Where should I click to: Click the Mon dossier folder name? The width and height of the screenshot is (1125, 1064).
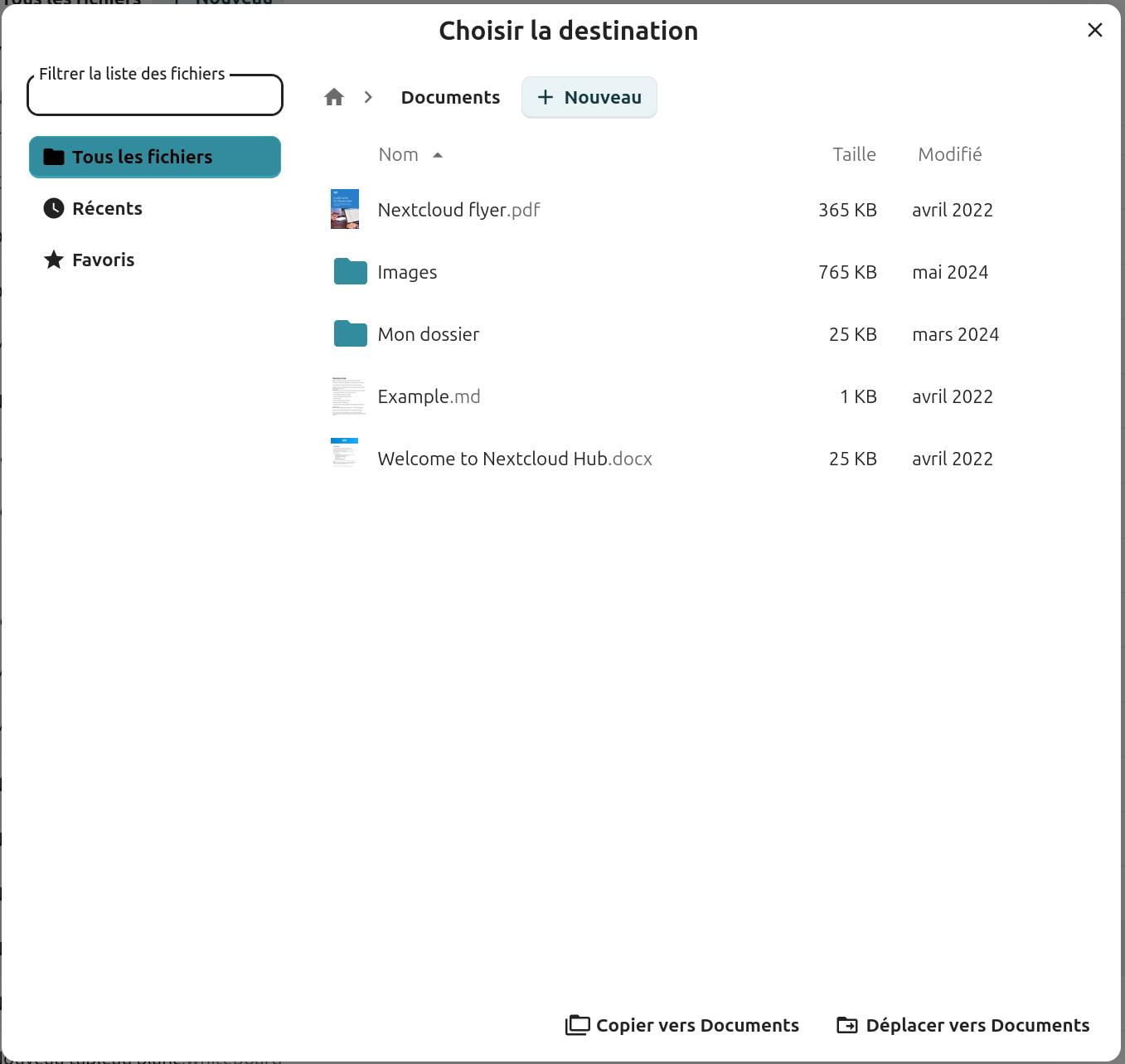click(428, 334)
